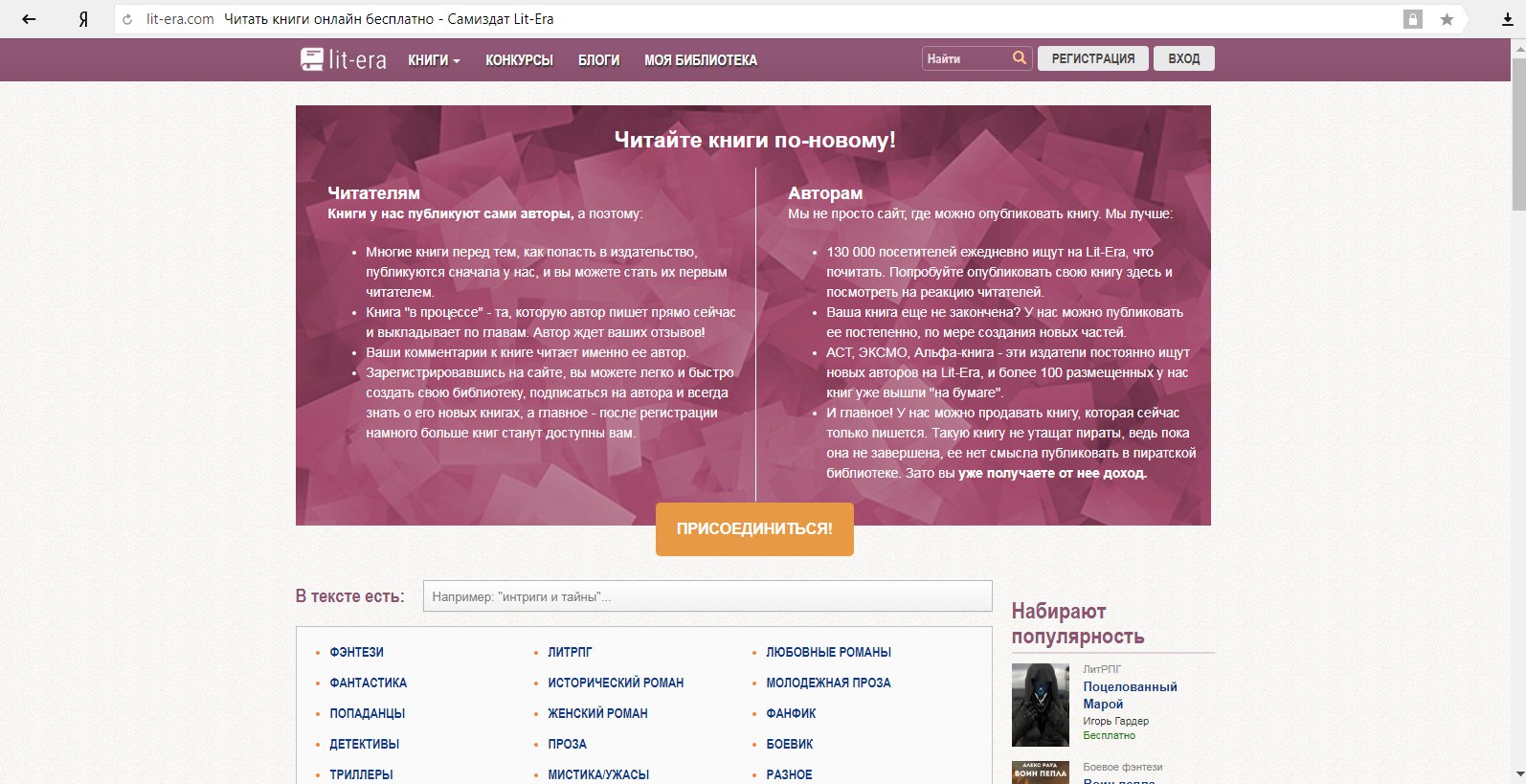Click the scrollbar up arrow
This screenshot has height=784, width=1526.
[x=1518, y=48]
